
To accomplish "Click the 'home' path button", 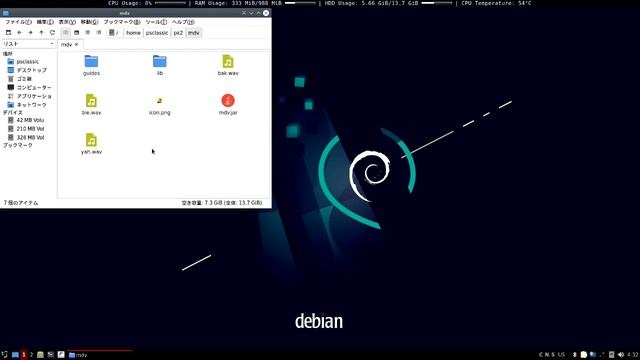I will pos(133,33).
